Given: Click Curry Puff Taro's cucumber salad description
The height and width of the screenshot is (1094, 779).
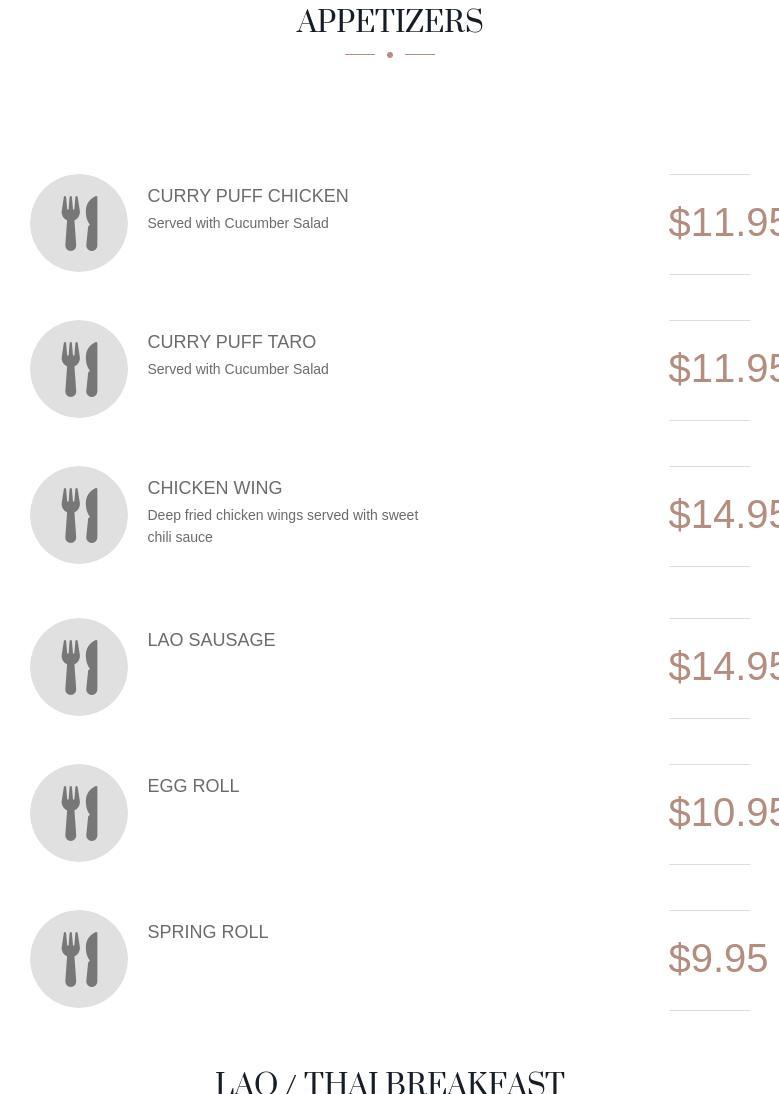Looking at the screenshot, I should [237, 369].
